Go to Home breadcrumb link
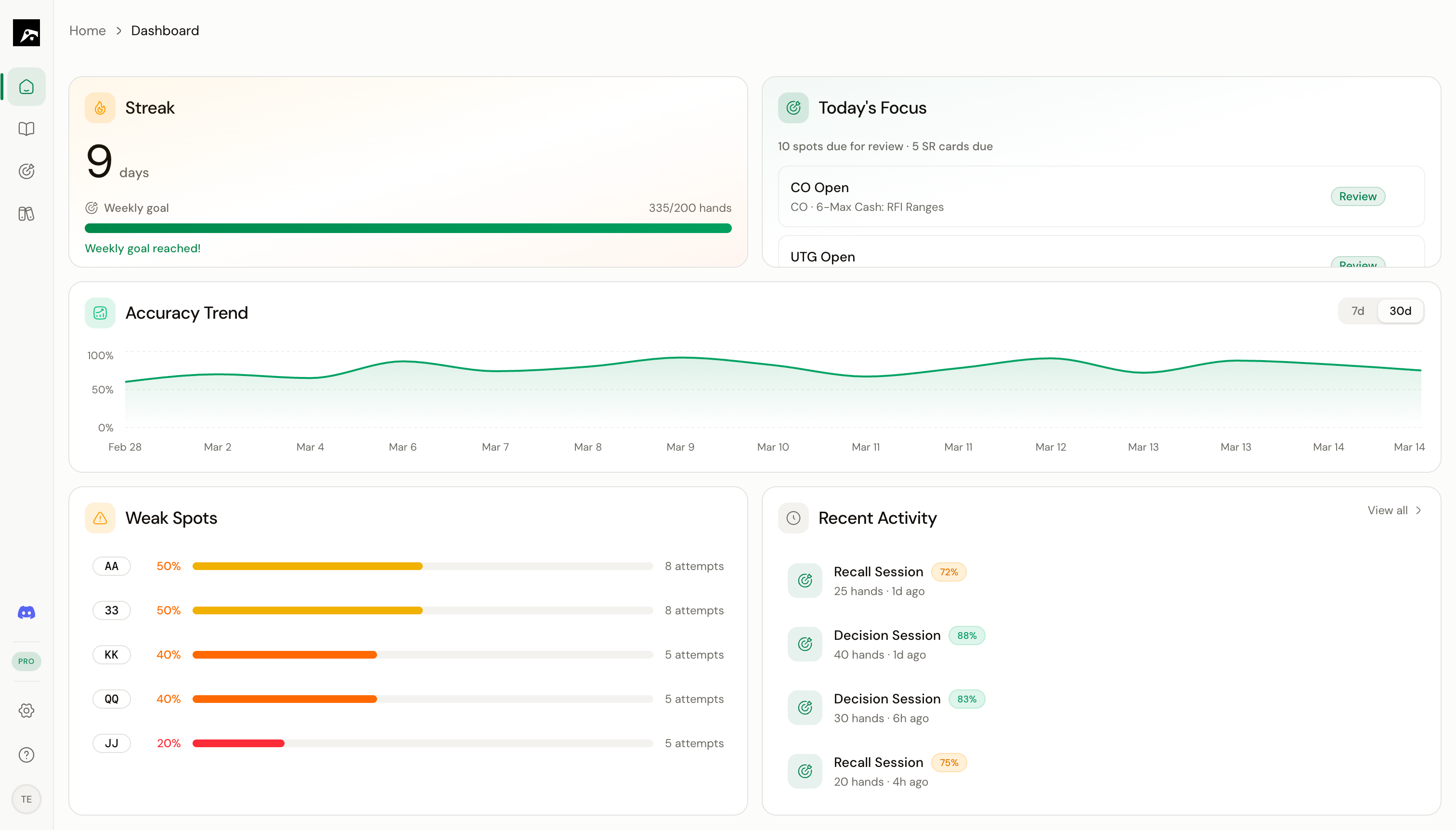 pyautogui.click(x=87, y=31)
